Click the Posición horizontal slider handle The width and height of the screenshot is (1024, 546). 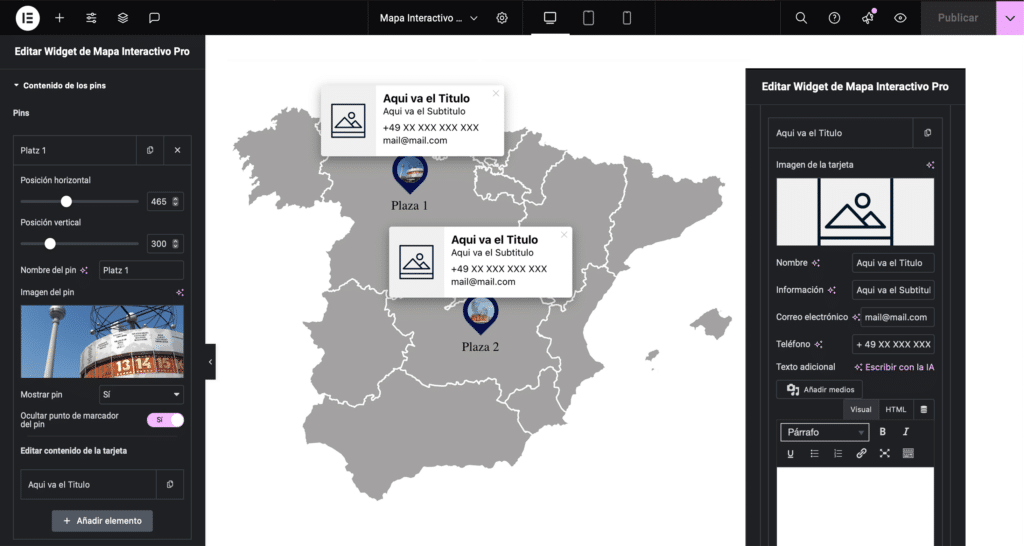(67, 202)
